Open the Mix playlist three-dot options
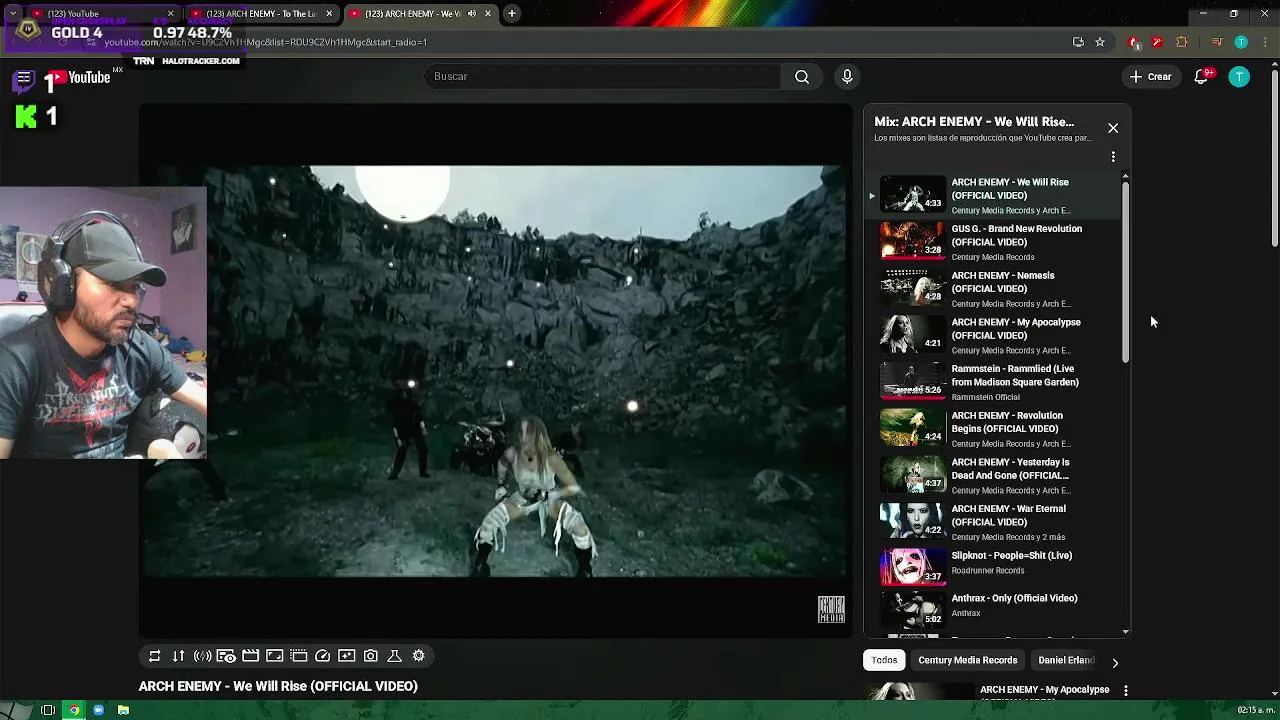The image size is (1280, 720). tap(1113, 157)
